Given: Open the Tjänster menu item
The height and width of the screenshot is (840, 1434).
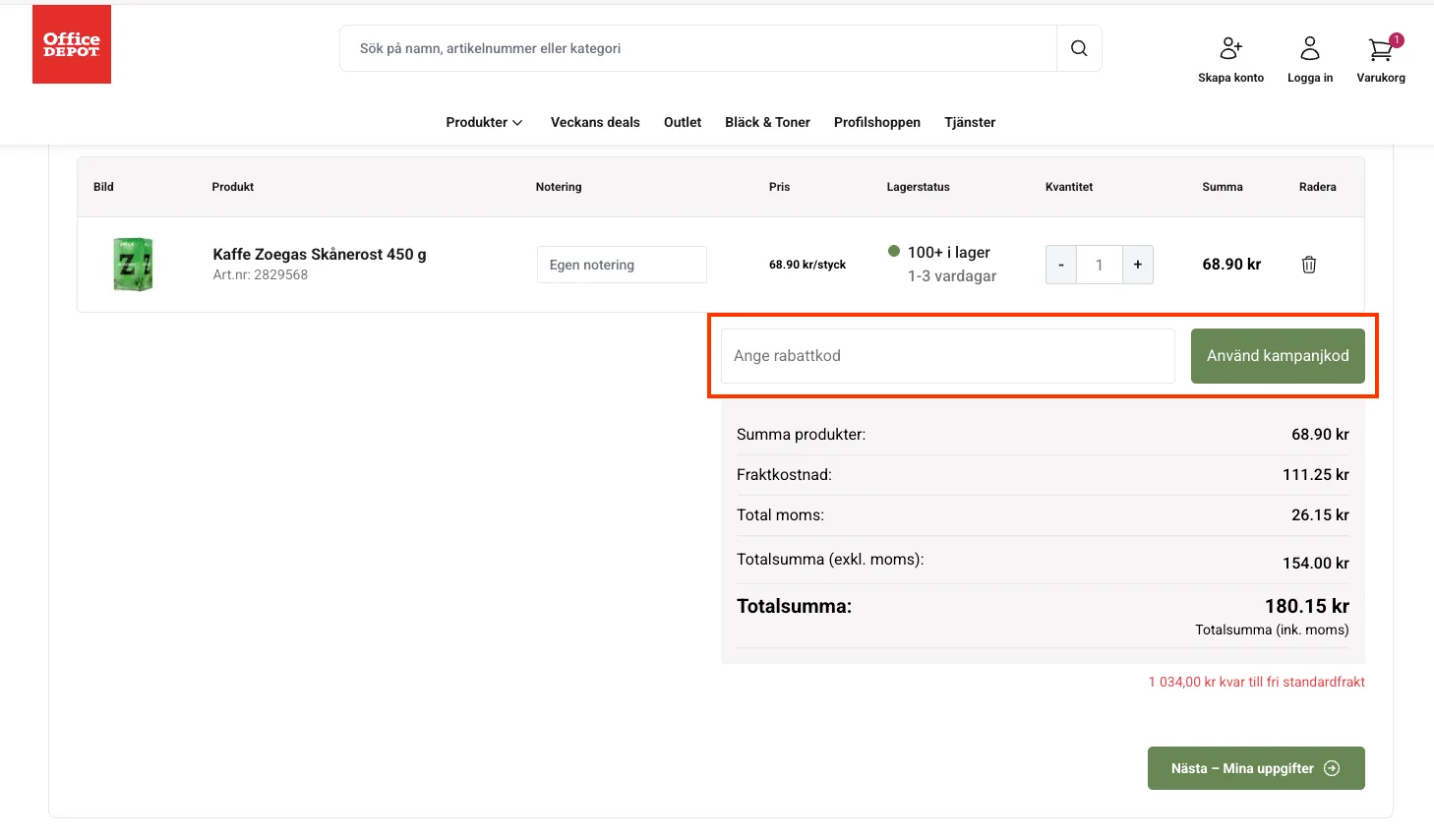Looking at the screenshot, I should (970, 122).
